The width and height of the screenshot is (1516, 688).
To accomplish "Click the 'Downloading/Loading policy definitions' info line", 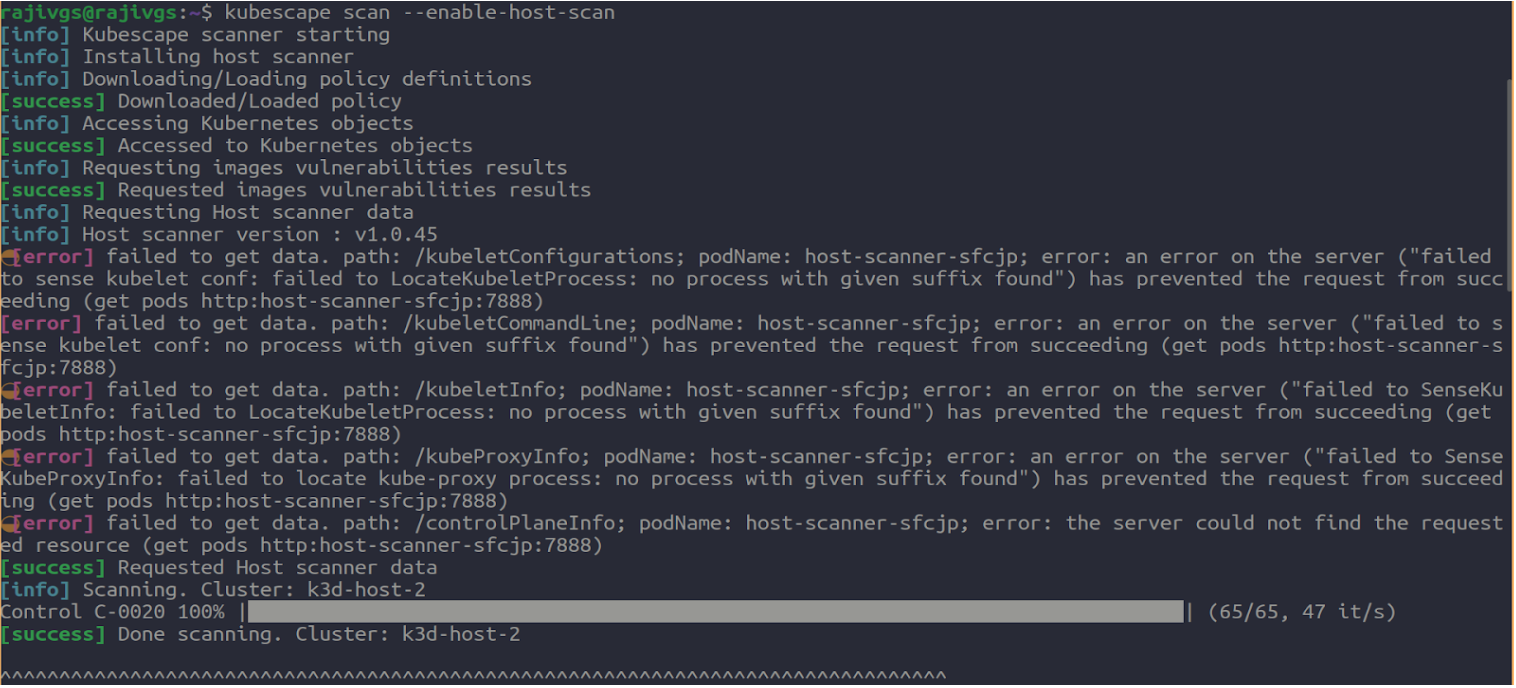I will coord(306,79).
